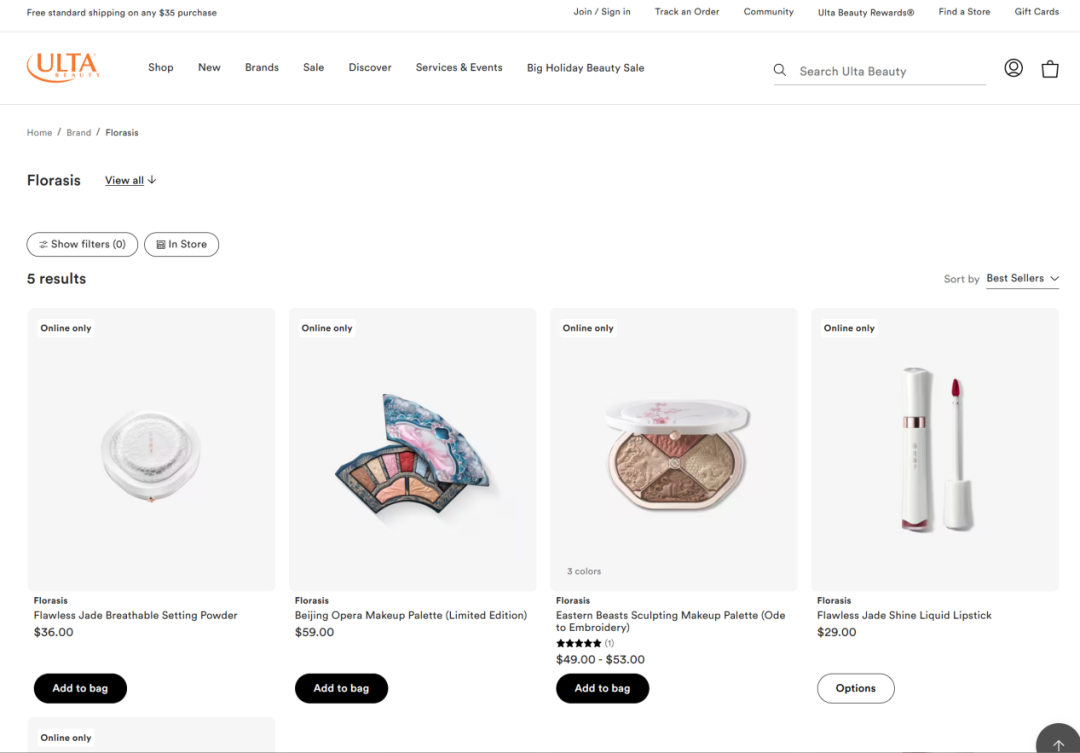Screen dimensions: 1080x753
Task: Open the Services & Events menu
Action: click(459, 68)
